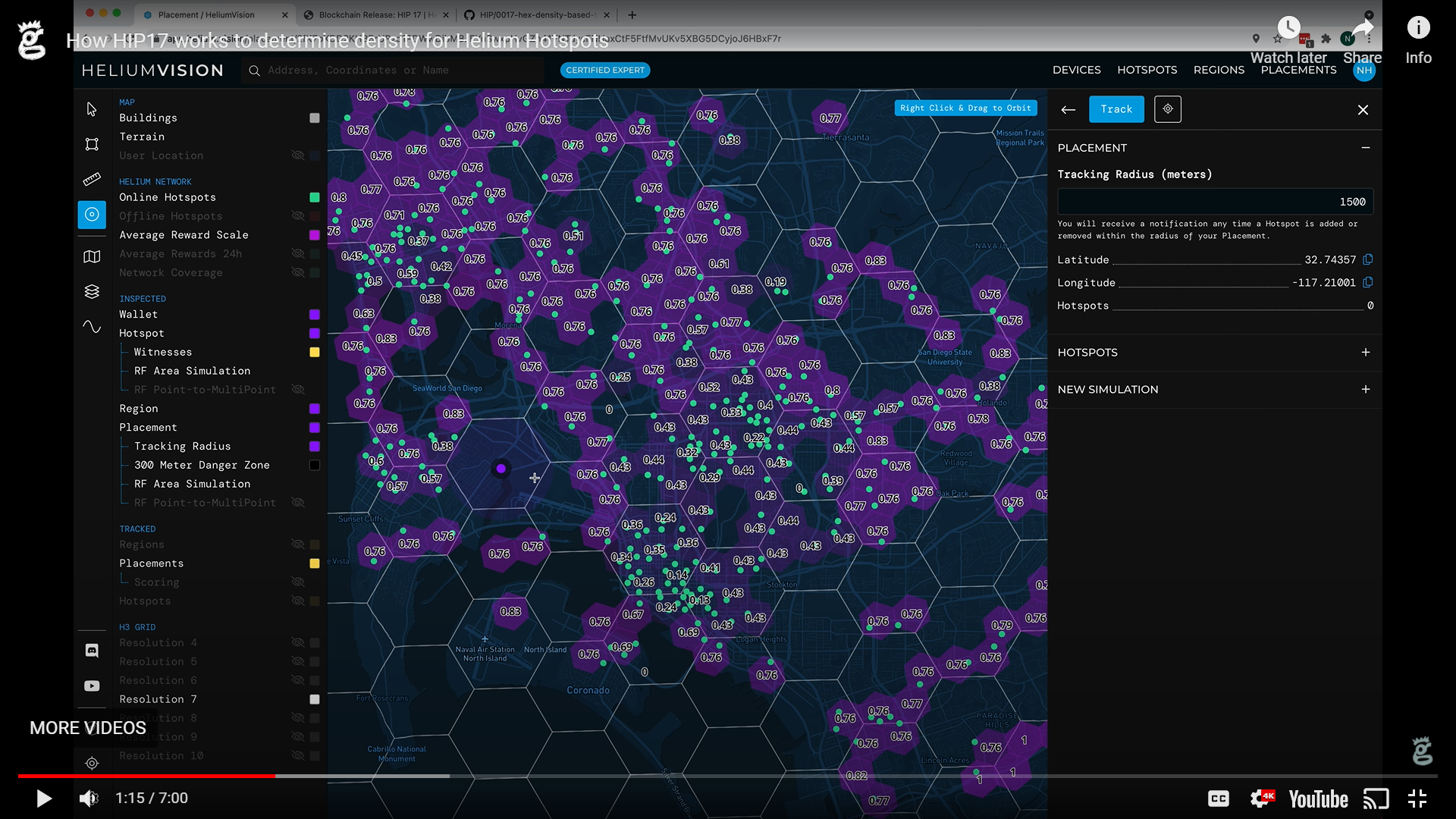The image size is (1456, 819).
Task: Center map using icon beside Track
Action: click(x=1168, y=109)
